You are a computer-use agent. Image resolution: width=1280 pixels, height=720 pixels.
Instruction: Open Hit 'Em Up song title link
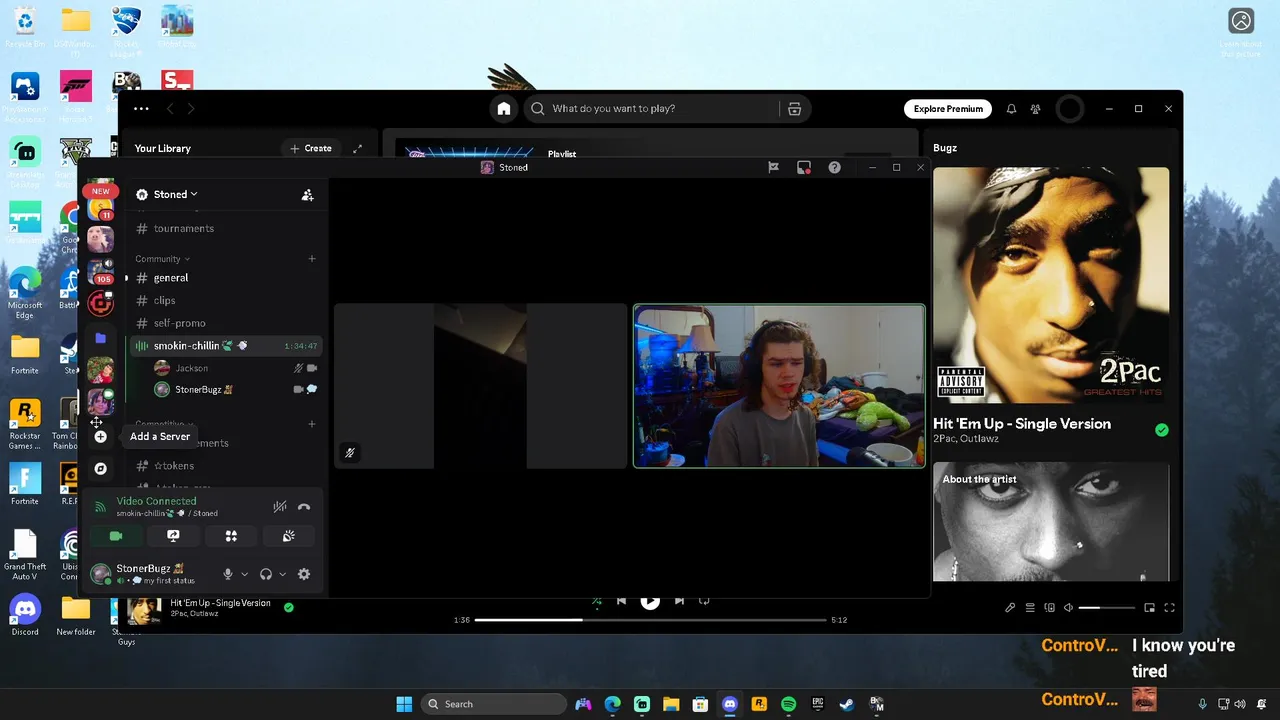[1022, 424]
